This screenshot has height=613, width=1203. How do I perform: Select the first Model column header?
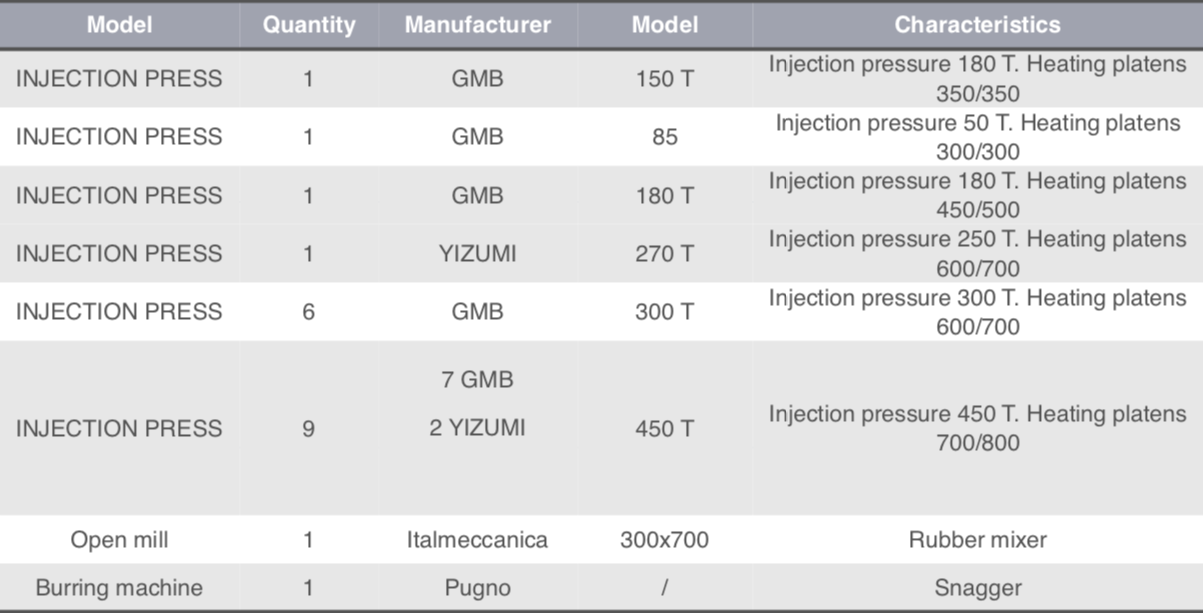(118, 25)
